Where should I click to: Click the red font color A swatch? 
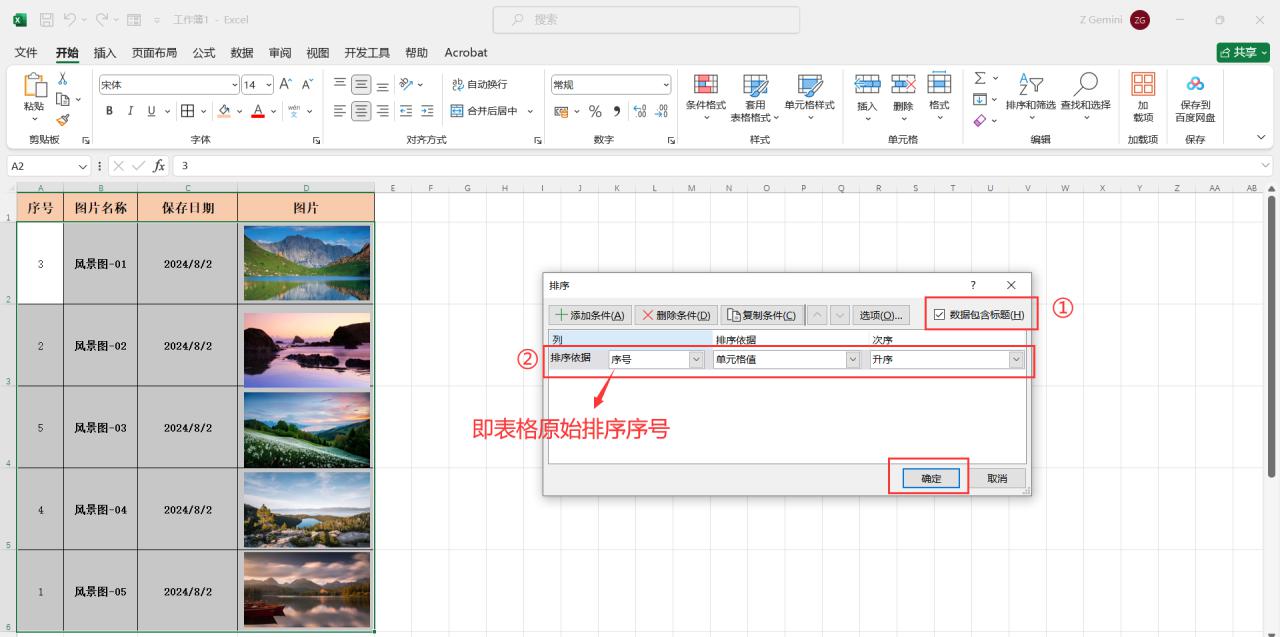(258, 111)
